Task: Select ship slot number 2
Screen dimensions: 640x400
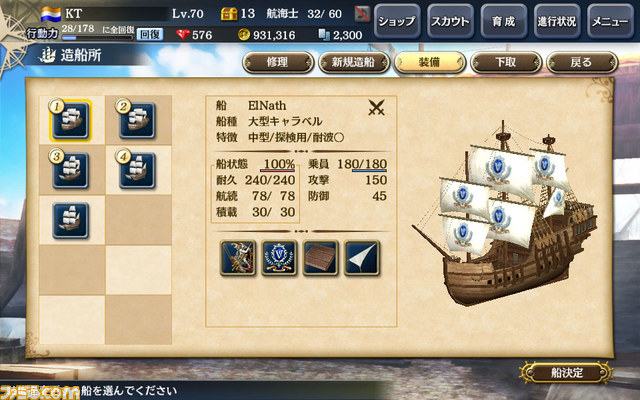Action: (x=137, y=120)
